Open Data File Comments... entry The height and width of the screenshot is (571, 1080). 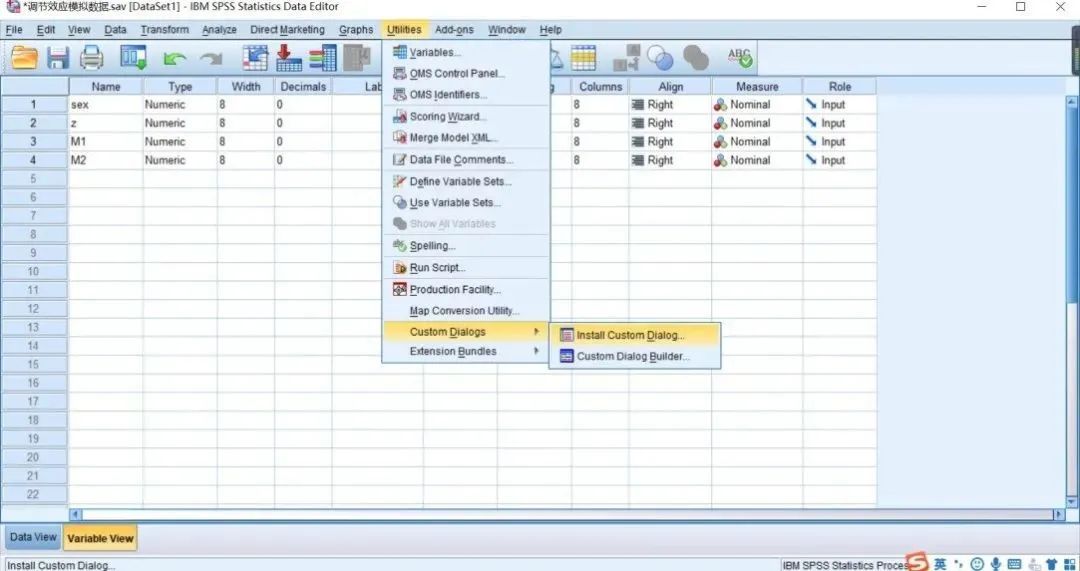pyautogui.click(x=466, y=160)
